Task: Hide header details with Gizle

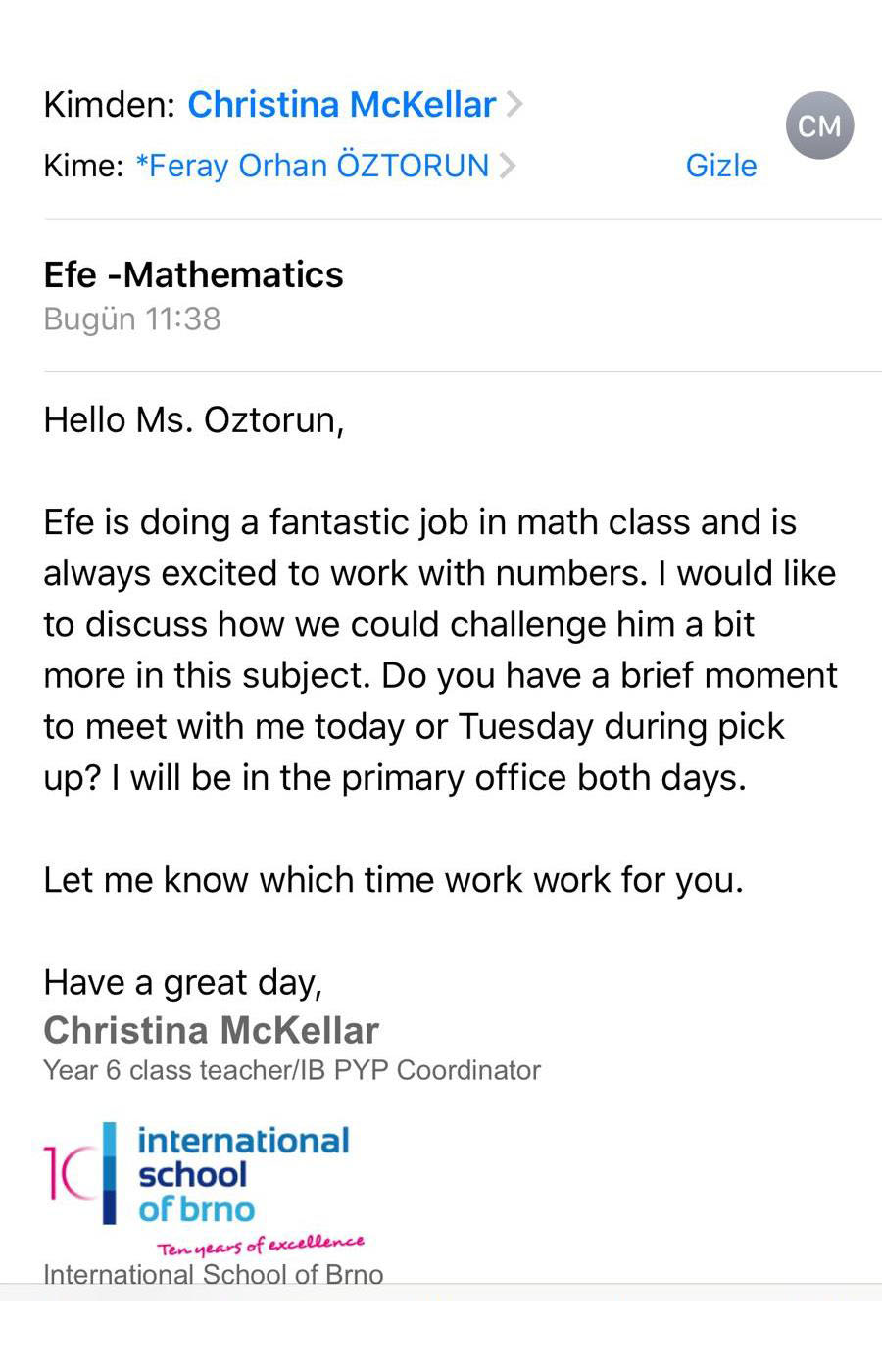Action: tap(721, 165)
